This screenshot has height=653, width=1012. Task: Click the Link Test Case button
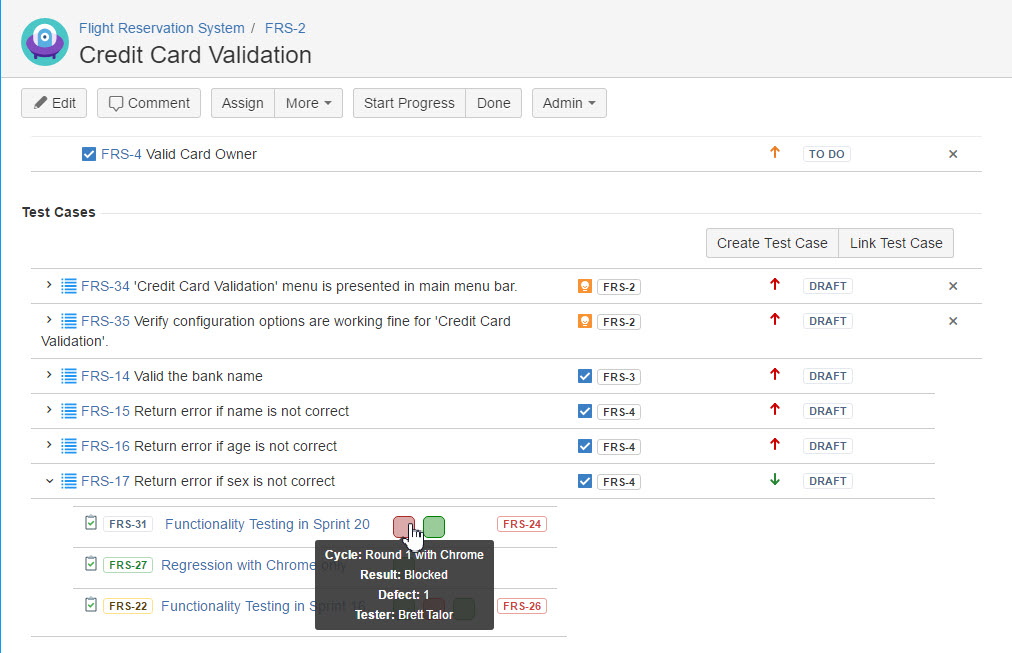(x=895, y=243)
